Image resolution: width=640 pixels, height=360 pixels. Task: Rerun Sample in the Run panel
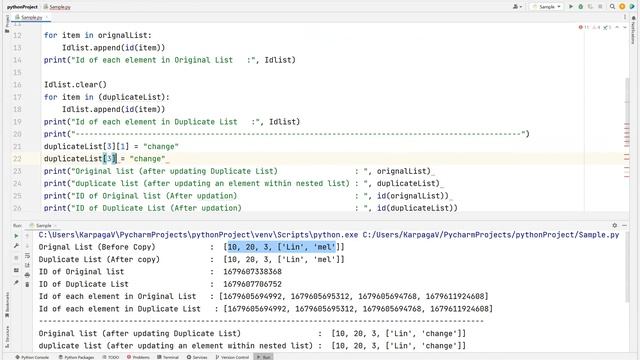(16, 236)
